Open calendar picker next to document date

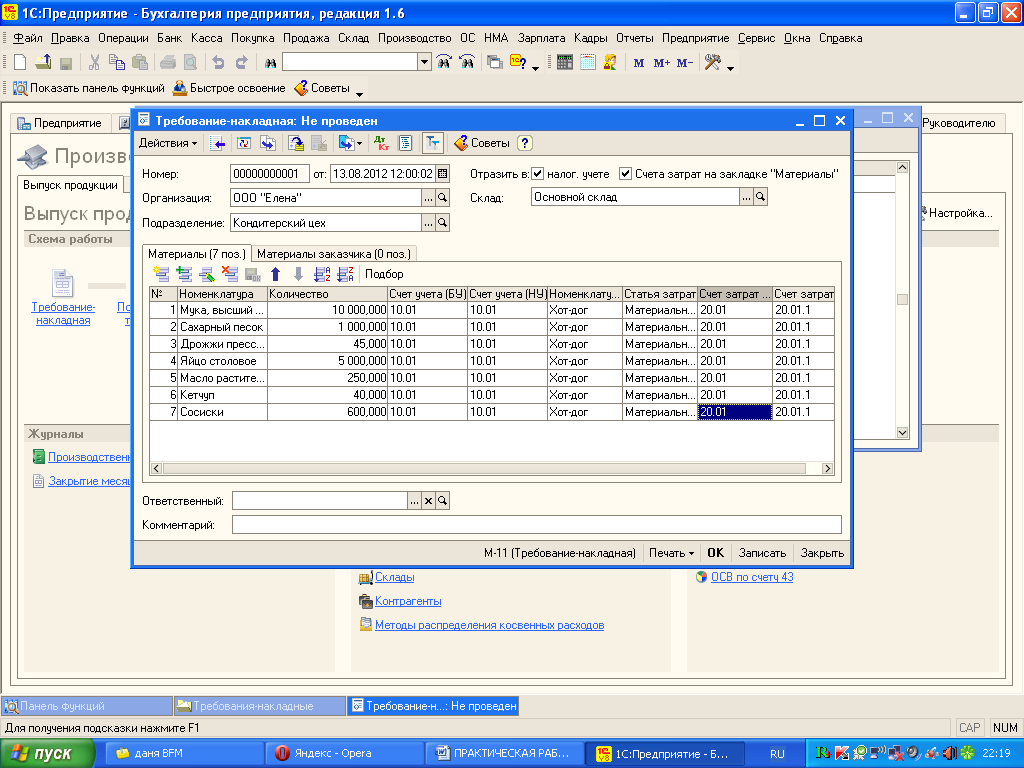pos(443,174)
